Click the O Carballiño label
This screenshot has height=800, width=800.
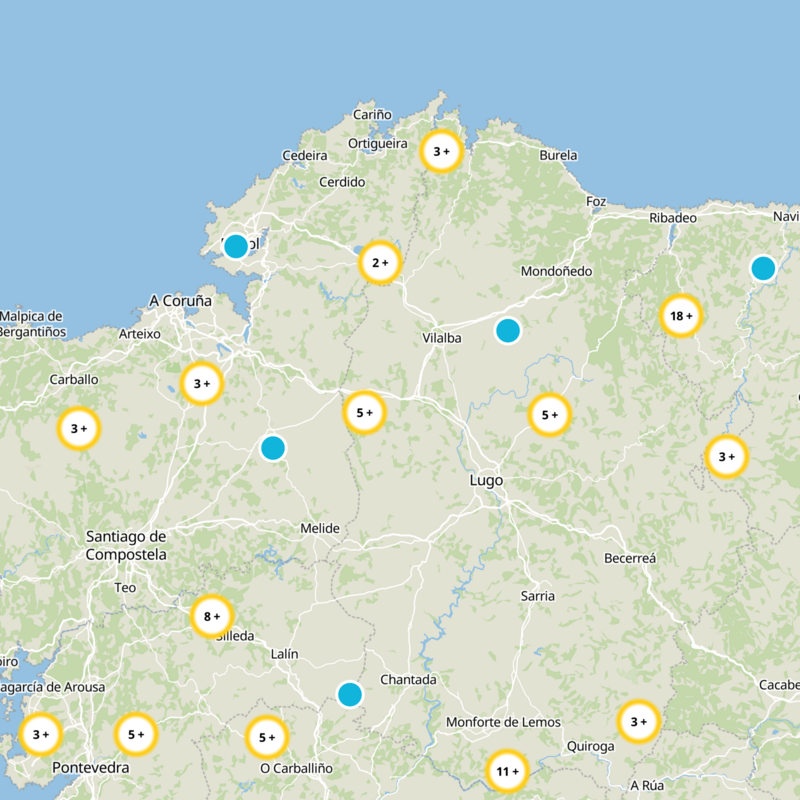(296, 768)
